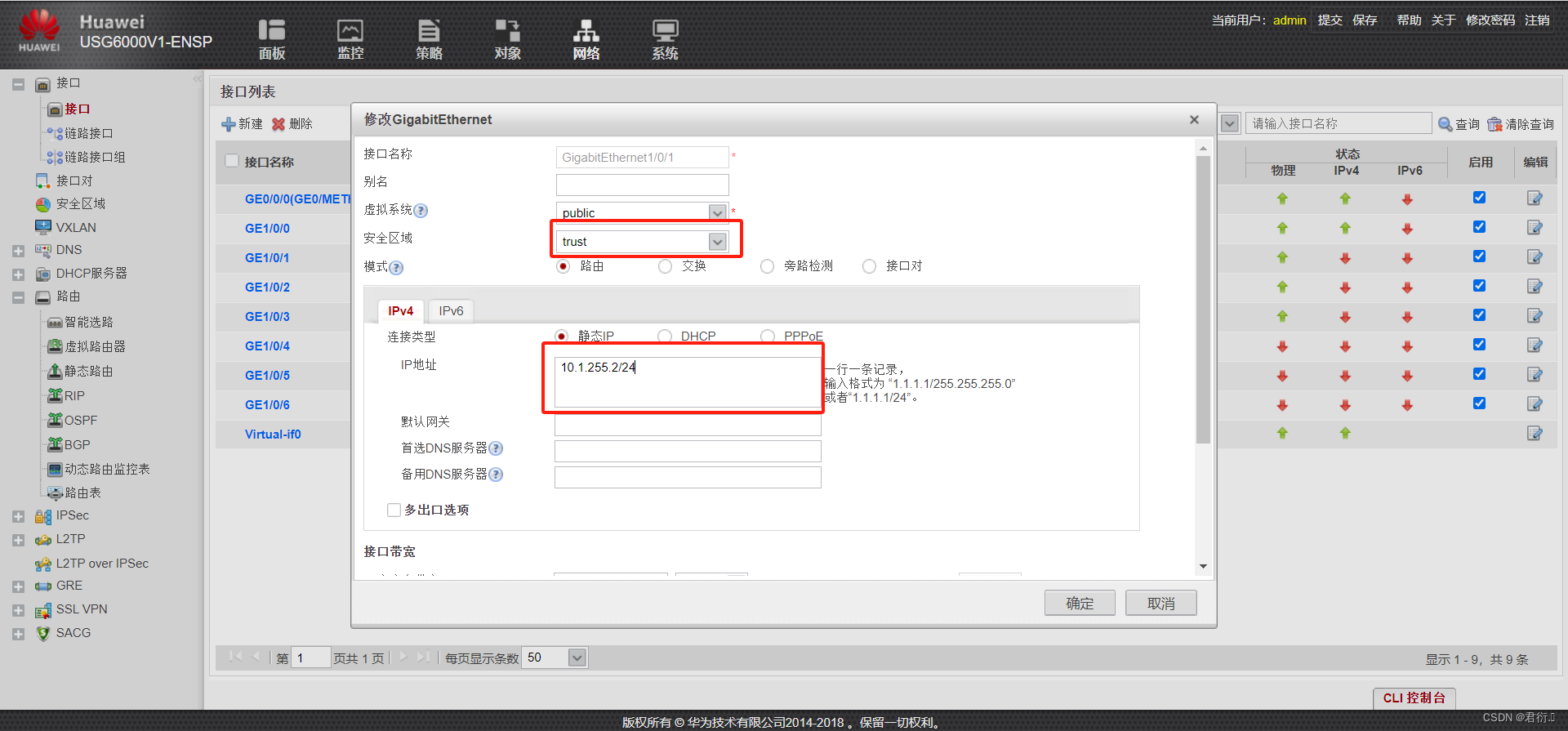The image size is (1568, 731).
Task: Open 路由表 in the sidebar
Action: click(82, 493)
